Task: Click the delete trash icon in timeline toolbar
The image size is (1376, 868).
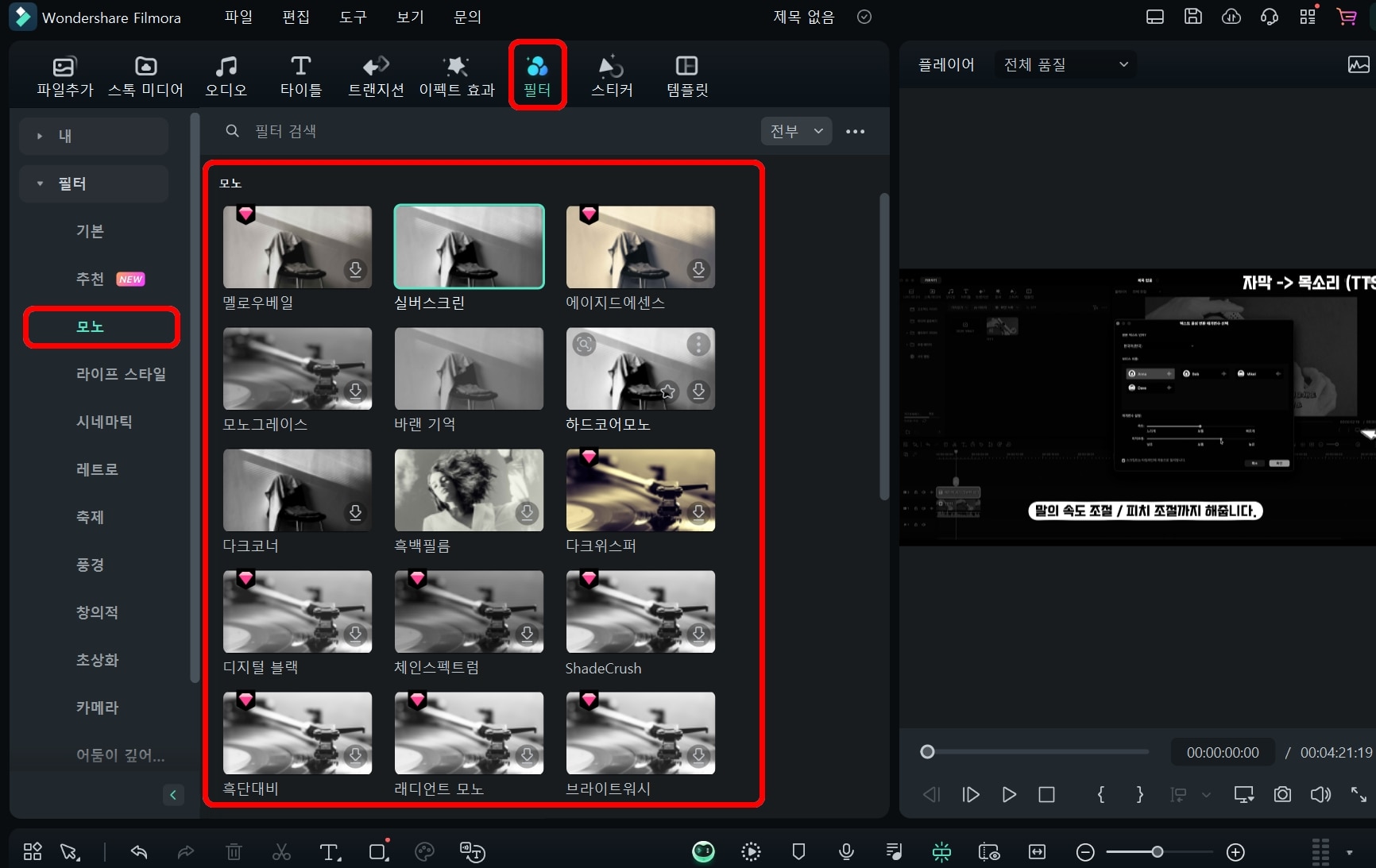Action: click(234, 852)
